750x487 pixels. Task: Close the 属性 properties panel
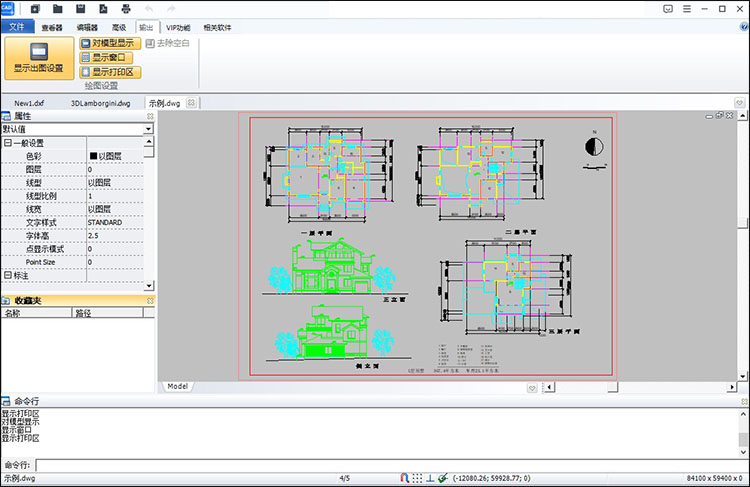(150, 116)
